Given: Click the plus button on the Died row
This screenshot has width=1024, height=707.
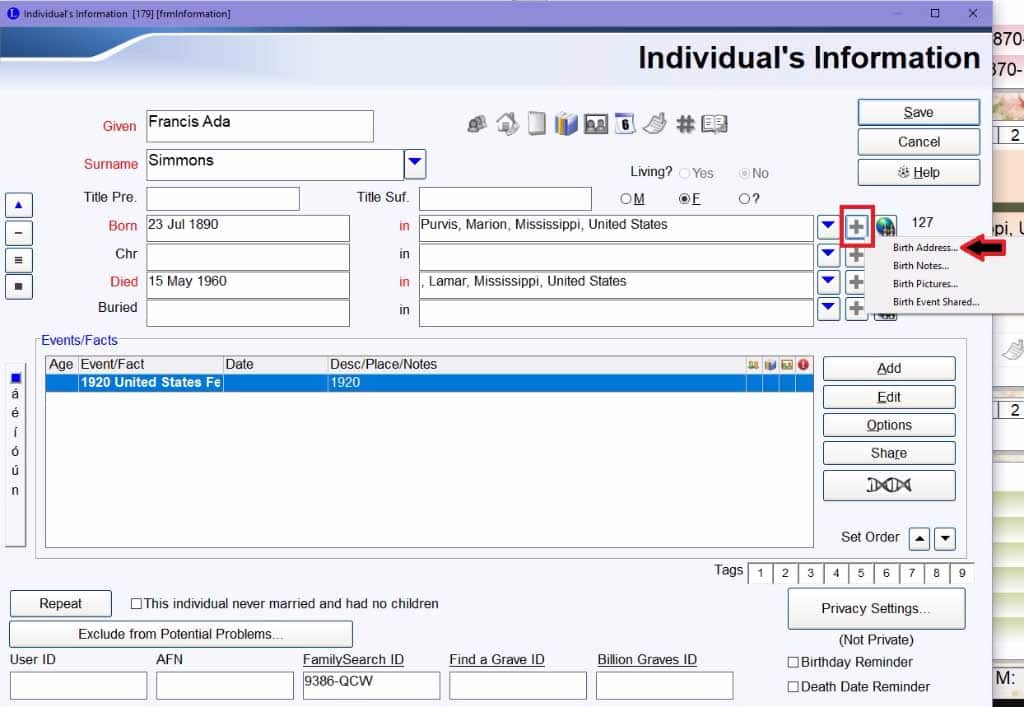Looking at the screenshot, I should [856, 282].
